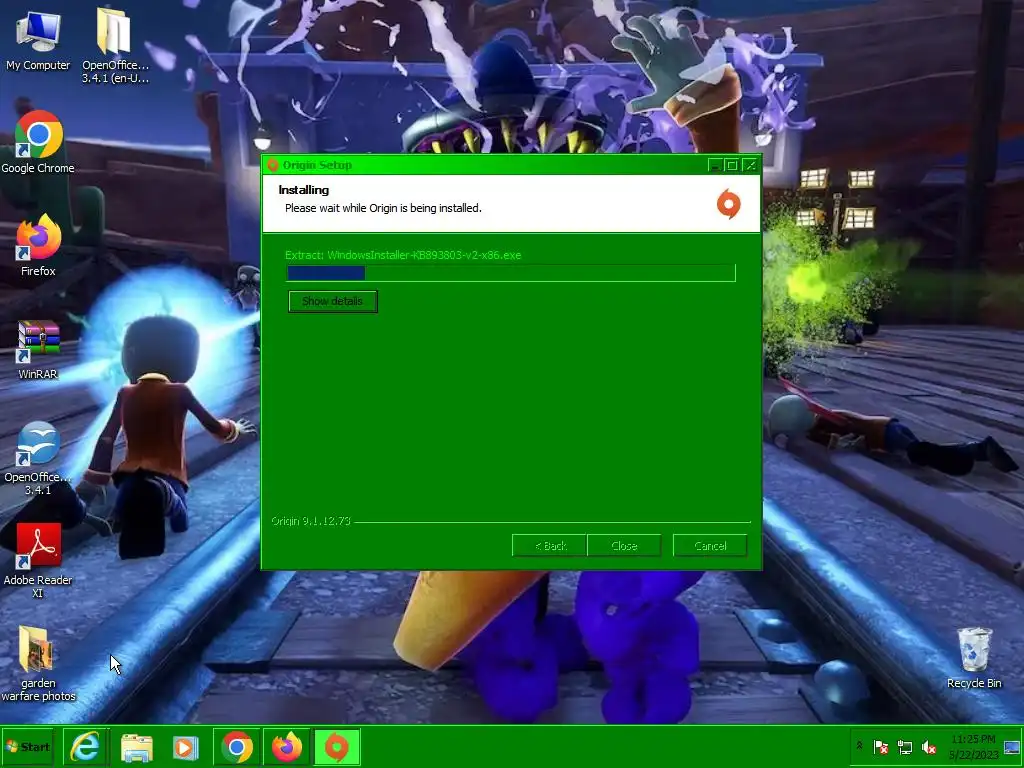The width and height of the screenshot is (1024, 768).
Task: Open Action Center flag icon
Action: click(x=880, y=746)
